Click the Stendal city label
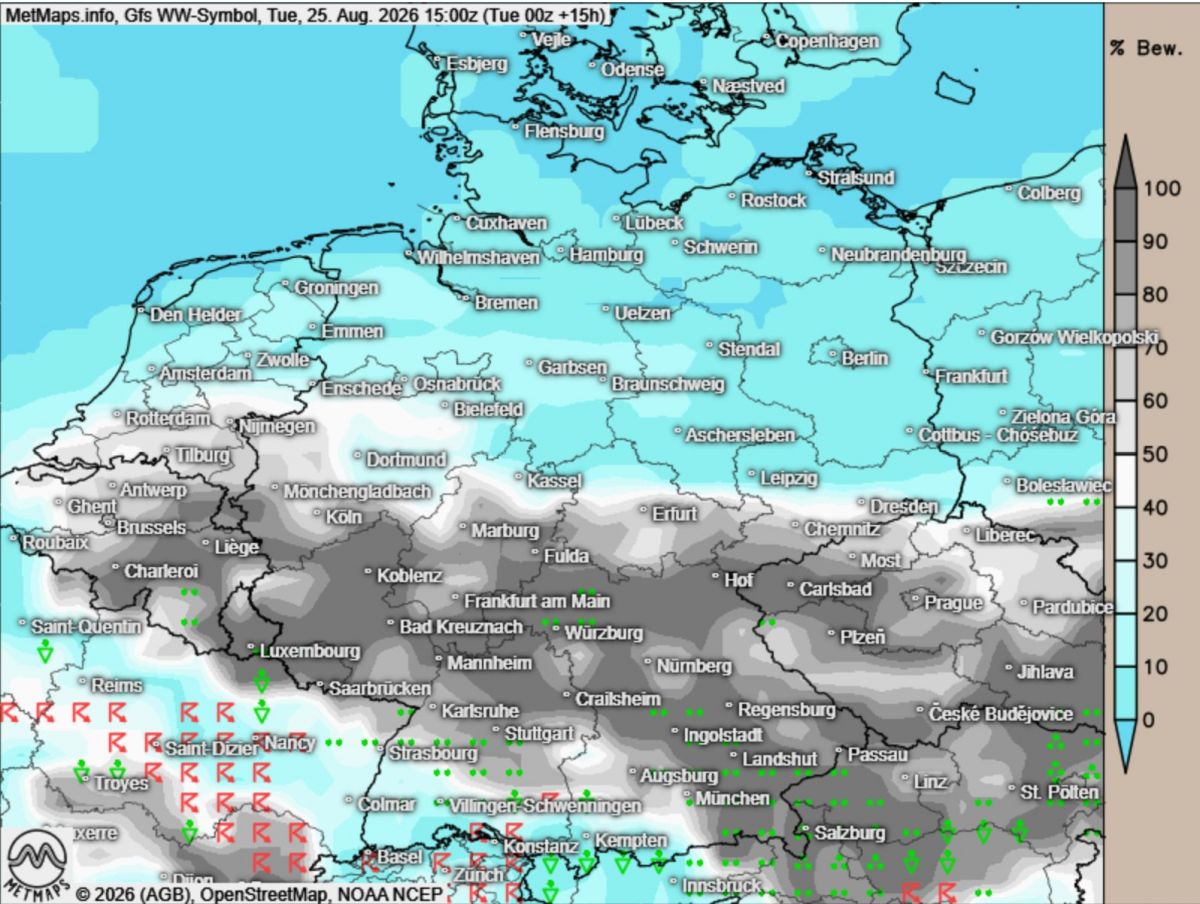This screenshot has height=904, width=1200. 750,349
